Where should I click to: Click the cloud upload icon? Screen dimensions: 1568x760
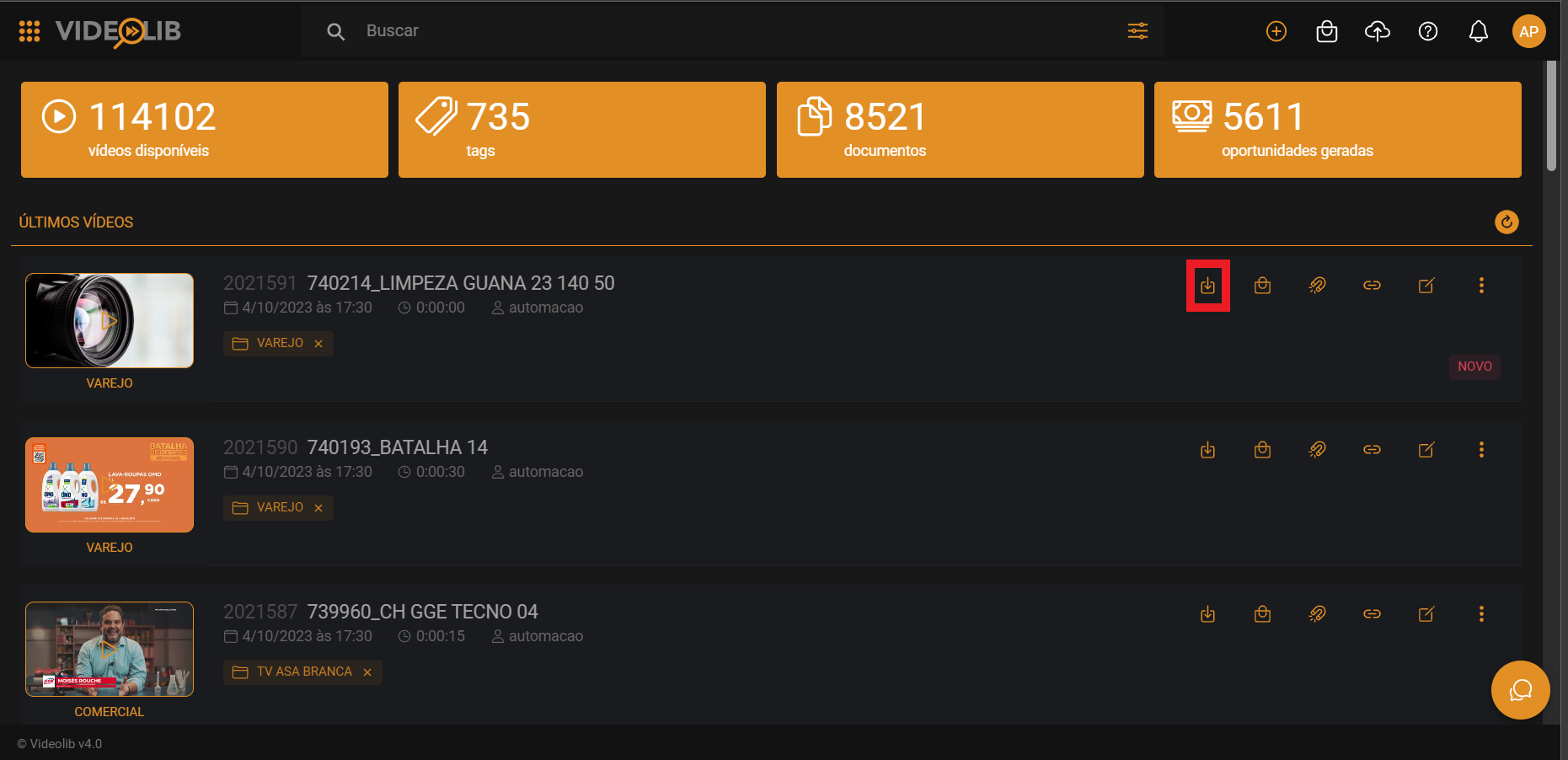coord(1378,31)
